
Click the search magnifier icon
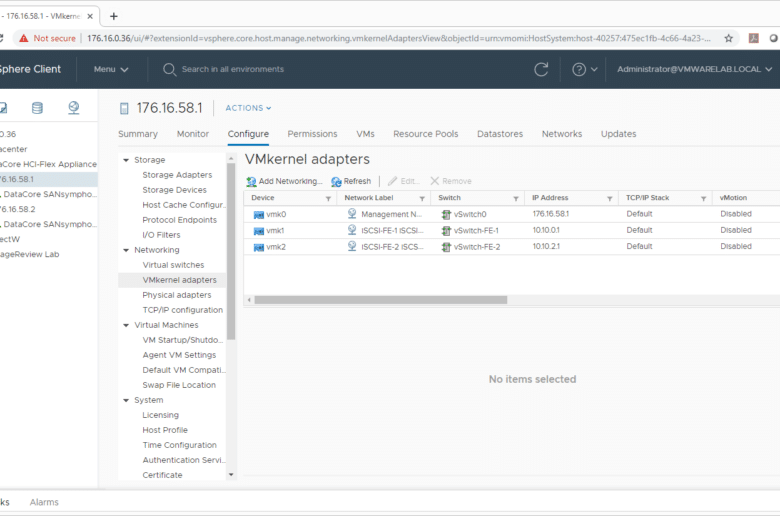169,69
